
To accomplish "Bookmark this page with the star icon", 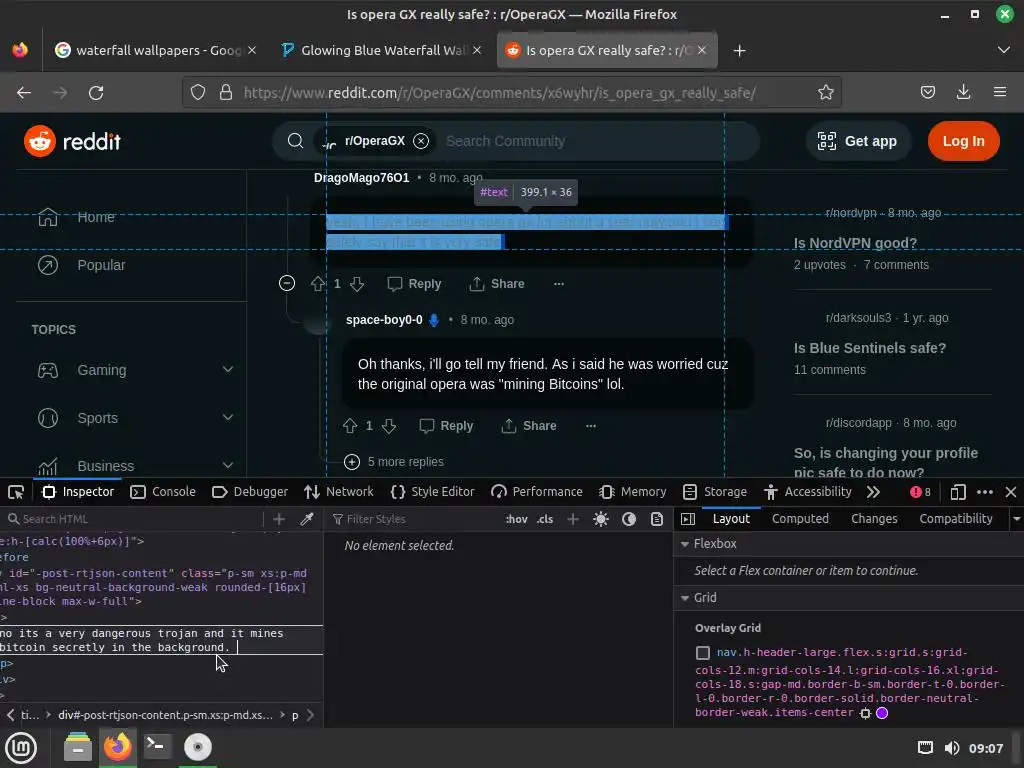I will [x=825, y=93].
